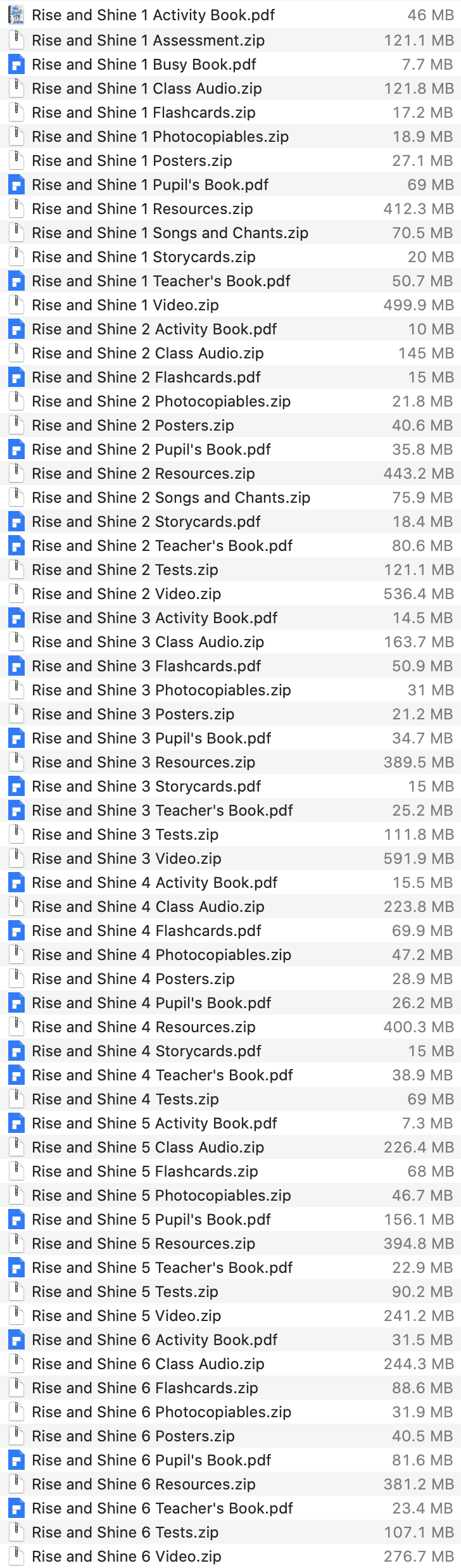Select file name Rise and Shine 5 Photocopiables.zip
The width and height of the screenshot is (461, 1568).
161,1196
